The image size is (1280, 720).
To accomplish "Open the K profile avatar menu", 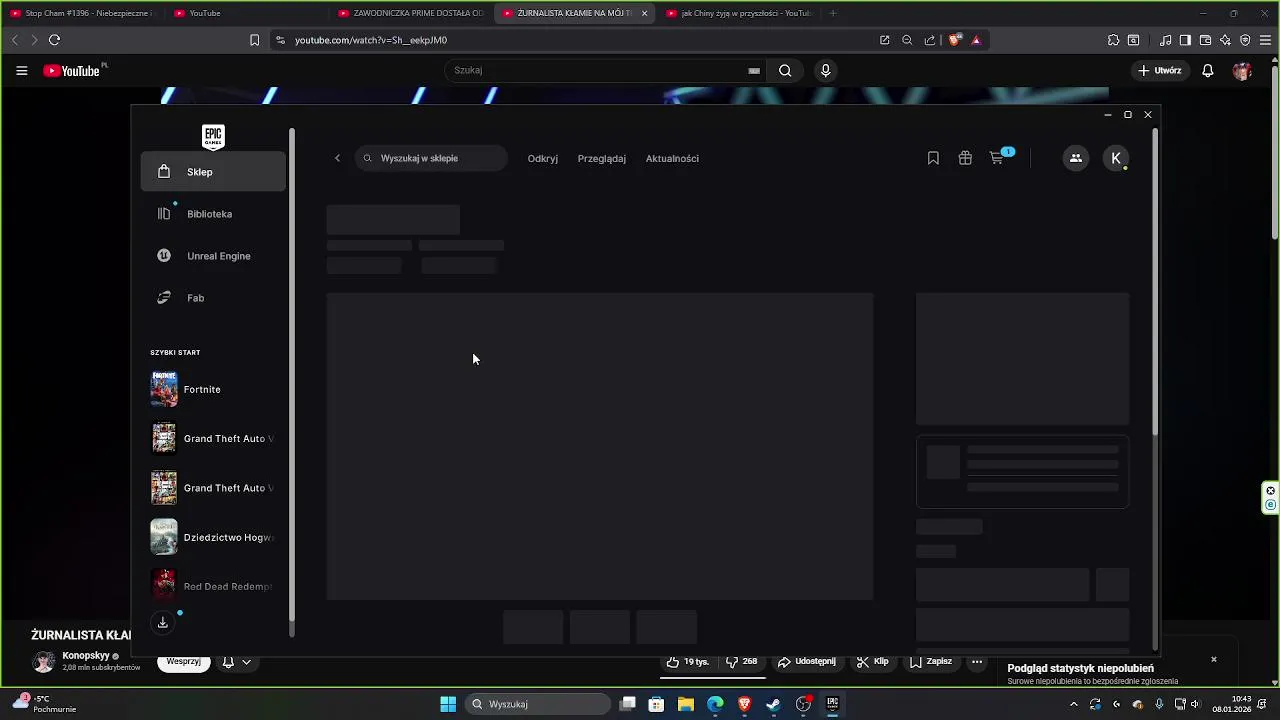I will (x=1116, y=158).
